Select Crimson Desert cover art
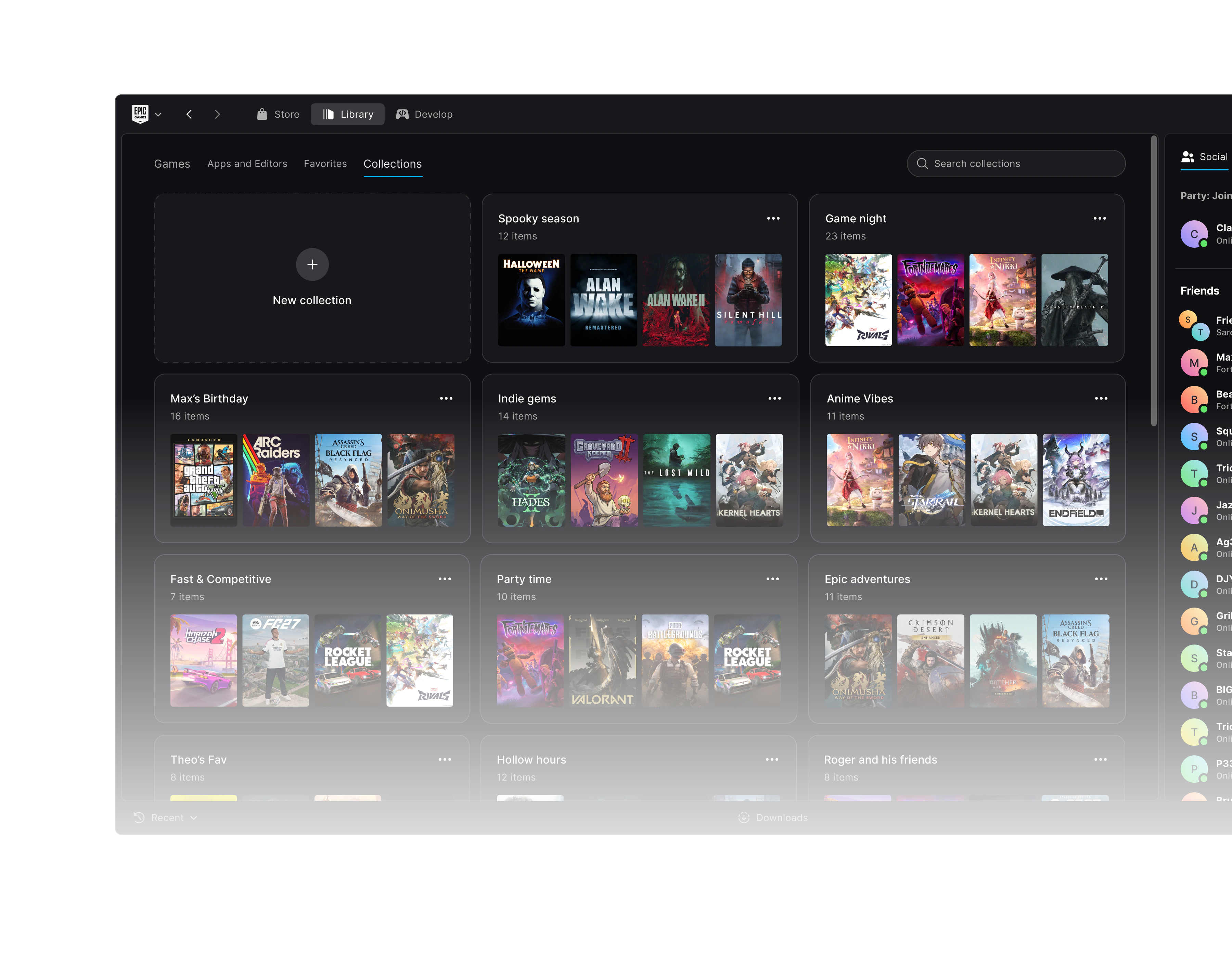The image size is (1232, 975). pos(931,661)
